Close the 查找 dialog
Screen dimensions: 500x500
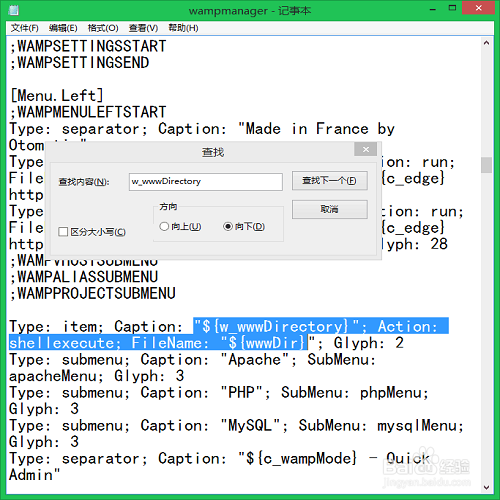(x=366, y=150)
